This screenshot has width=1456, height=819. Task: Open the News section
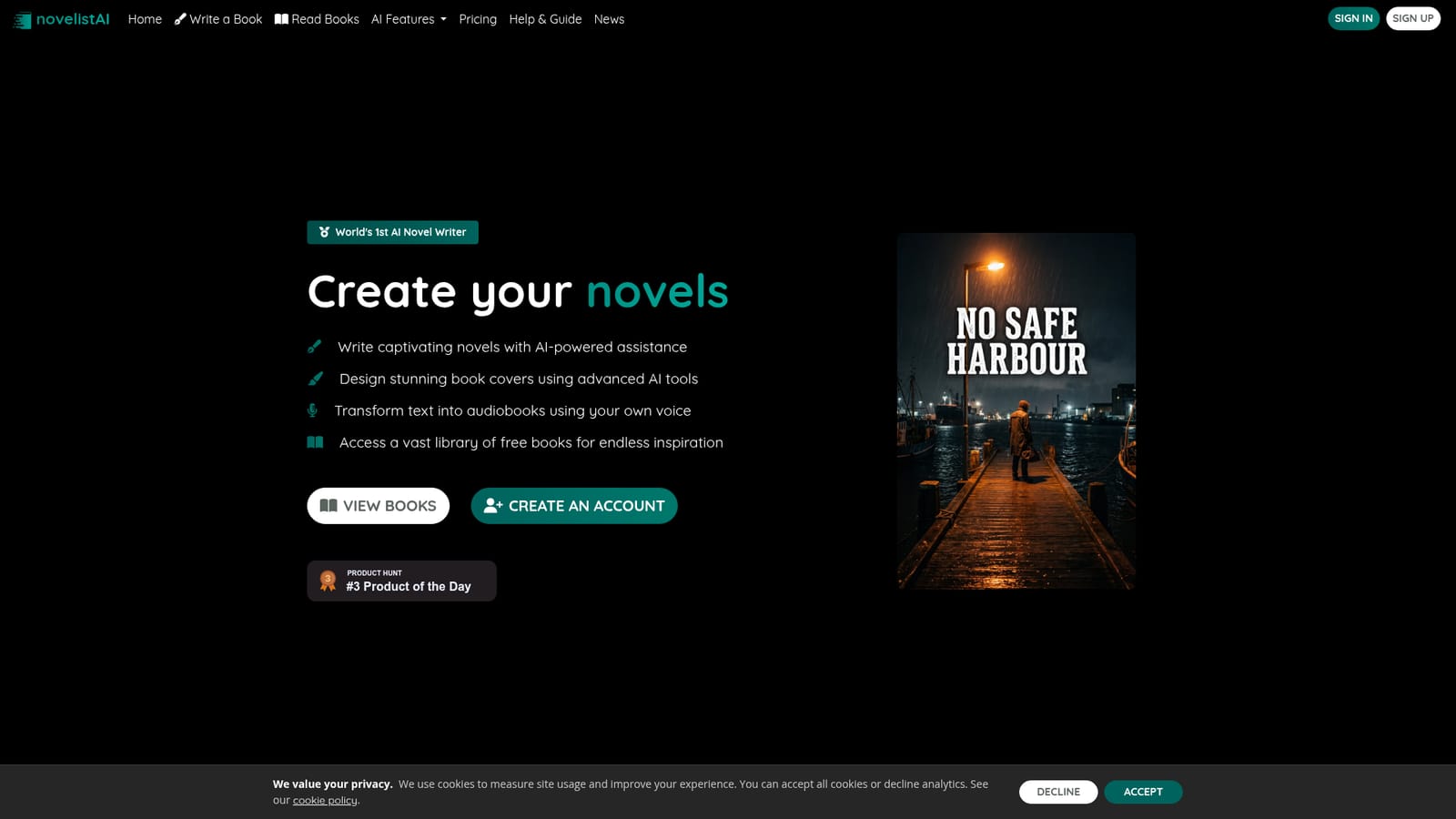pos(609,19)
